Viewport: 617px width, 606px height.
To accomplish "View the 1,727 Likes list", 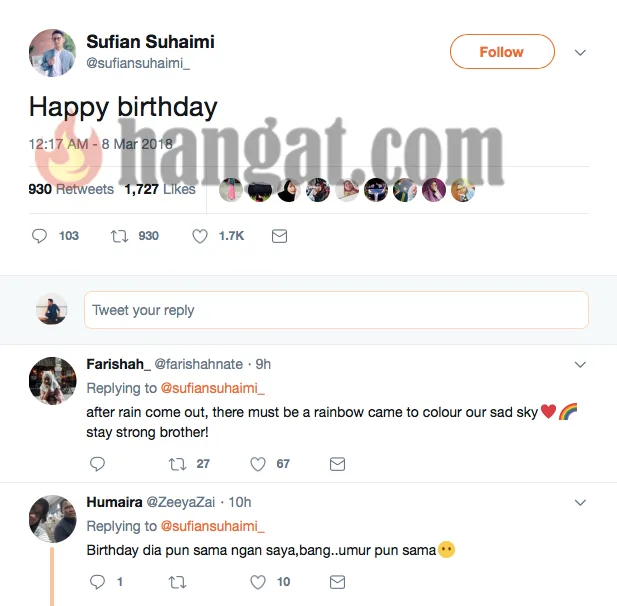I will point(160,189).
